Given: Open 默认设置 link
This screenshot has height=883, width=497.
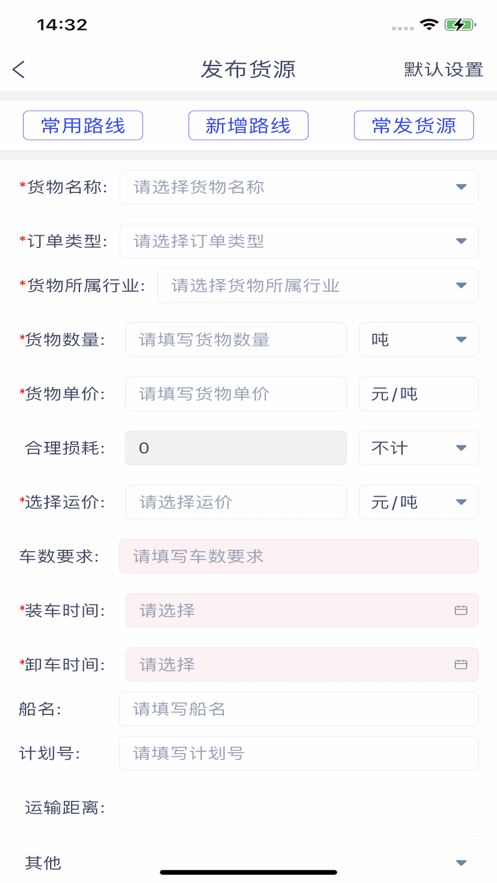Looking at the screenshot, I should [444, 70].
